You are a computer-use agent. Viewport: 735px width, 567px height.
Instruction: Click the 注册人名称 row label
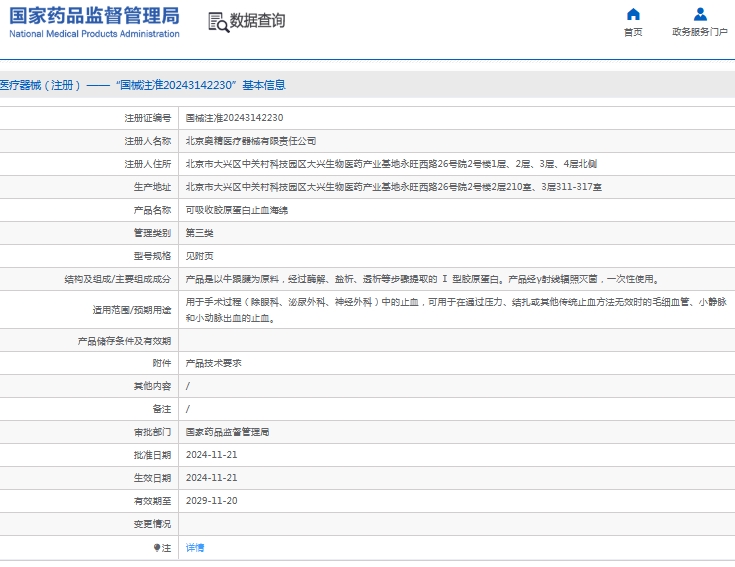(148, 141)
